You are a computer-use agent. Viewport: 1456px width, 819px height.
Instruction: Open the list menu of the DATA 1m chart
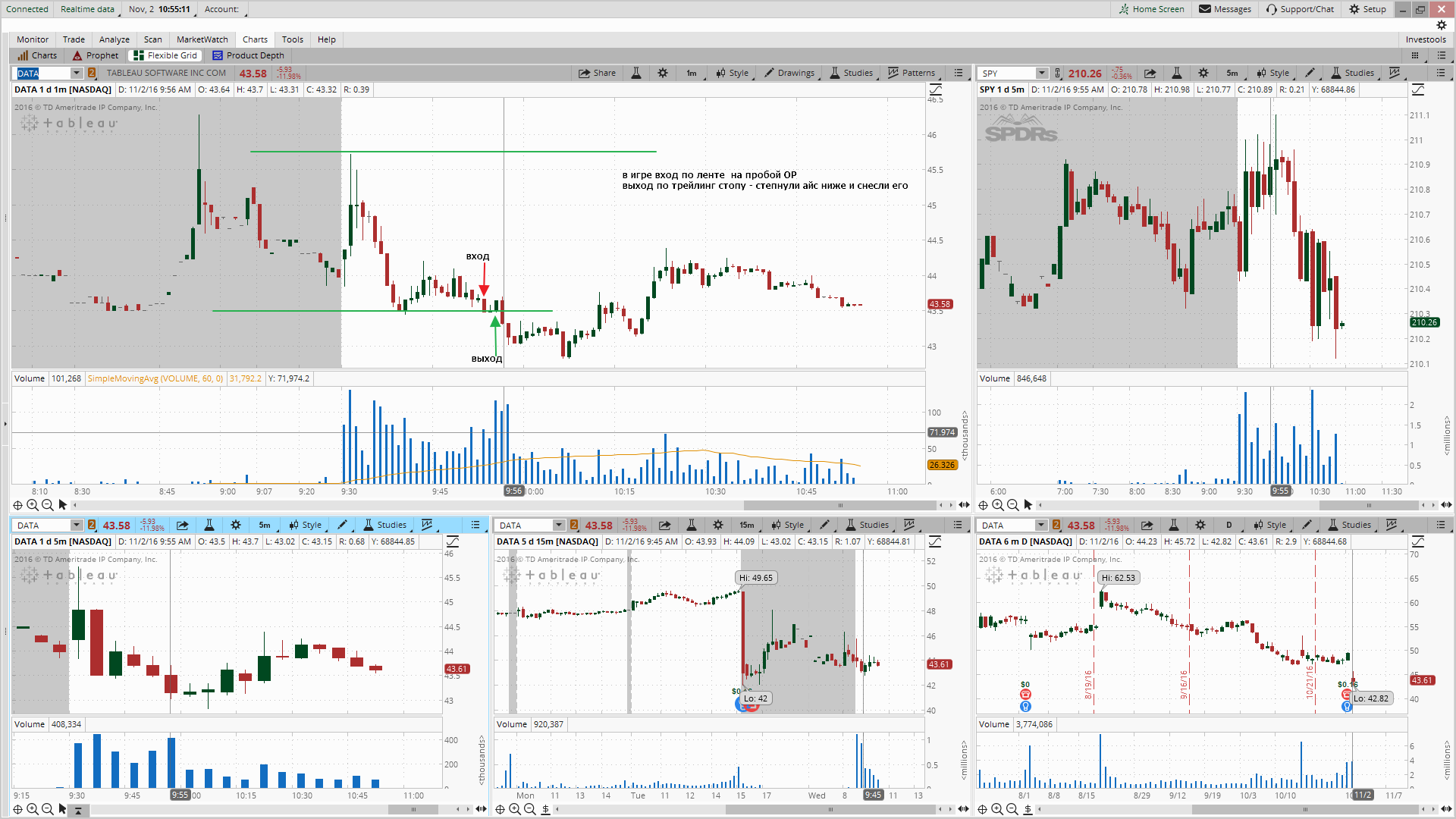tap(959, 73)
